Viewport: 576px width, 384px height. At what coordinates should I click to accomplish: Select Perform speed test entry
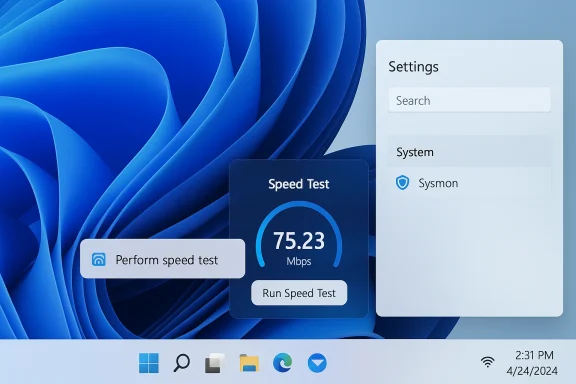(x=162, y=259)
